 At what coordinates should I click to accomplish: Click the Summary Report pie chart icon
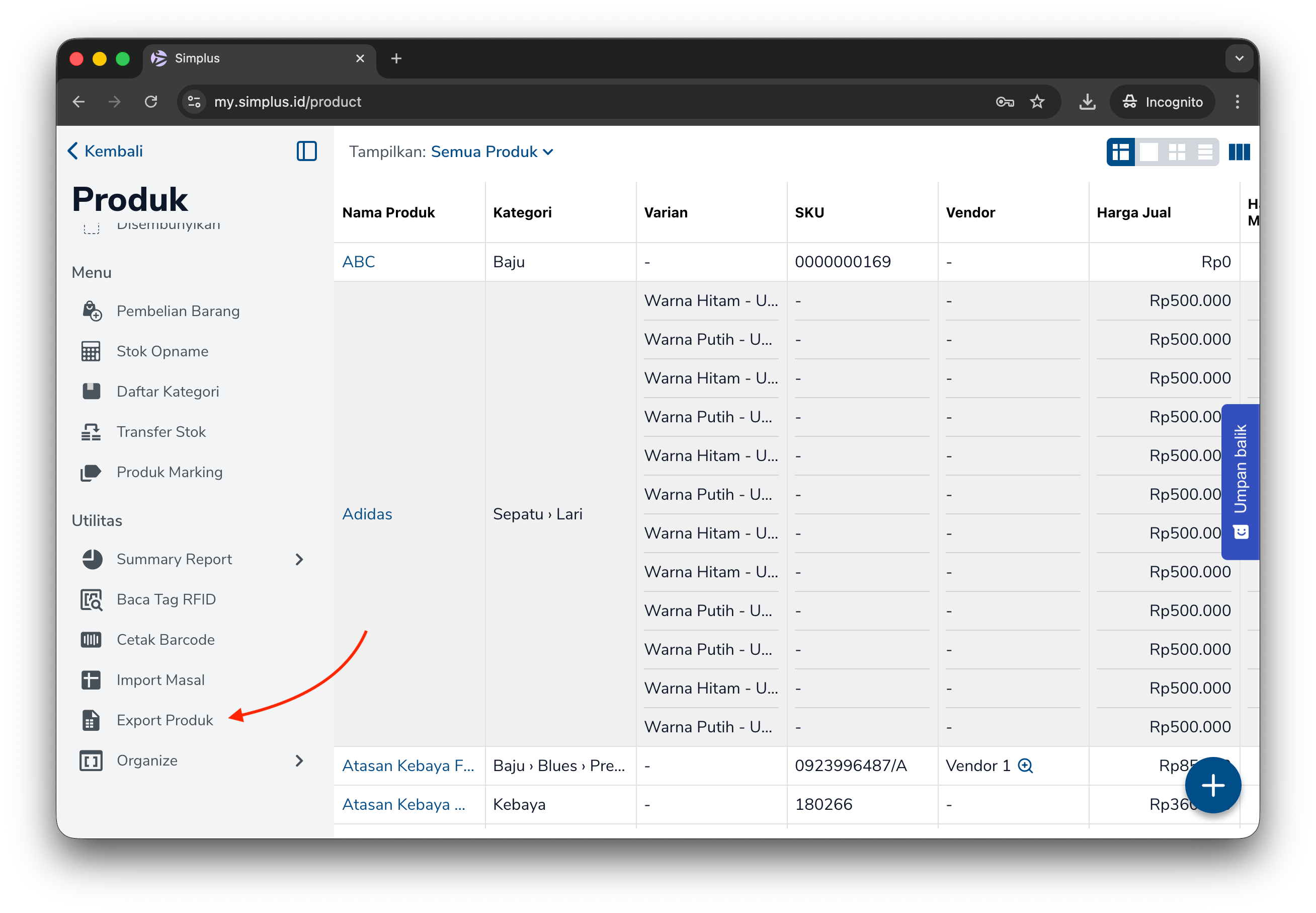pos(92,560)
